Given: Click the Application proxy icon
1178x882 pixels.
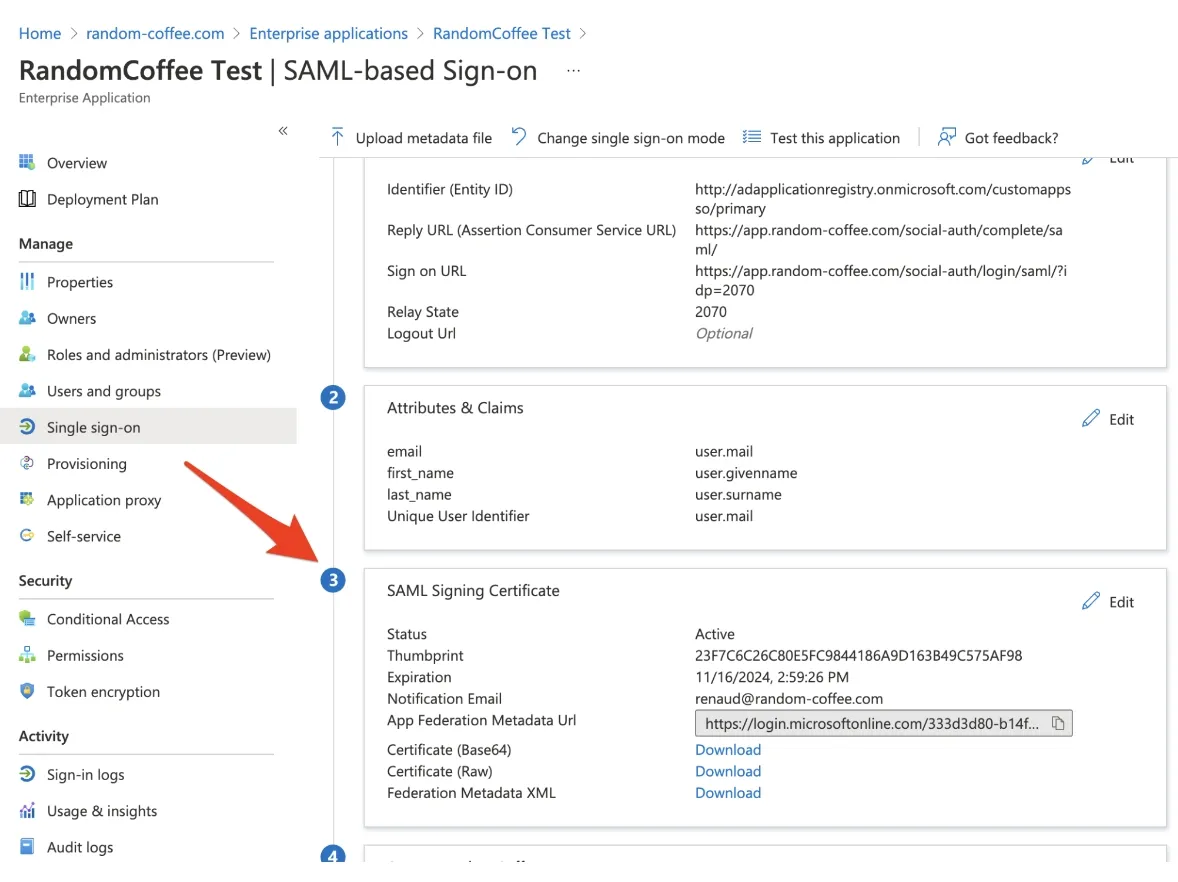Looking at the screenshot, I should point(27,500).
